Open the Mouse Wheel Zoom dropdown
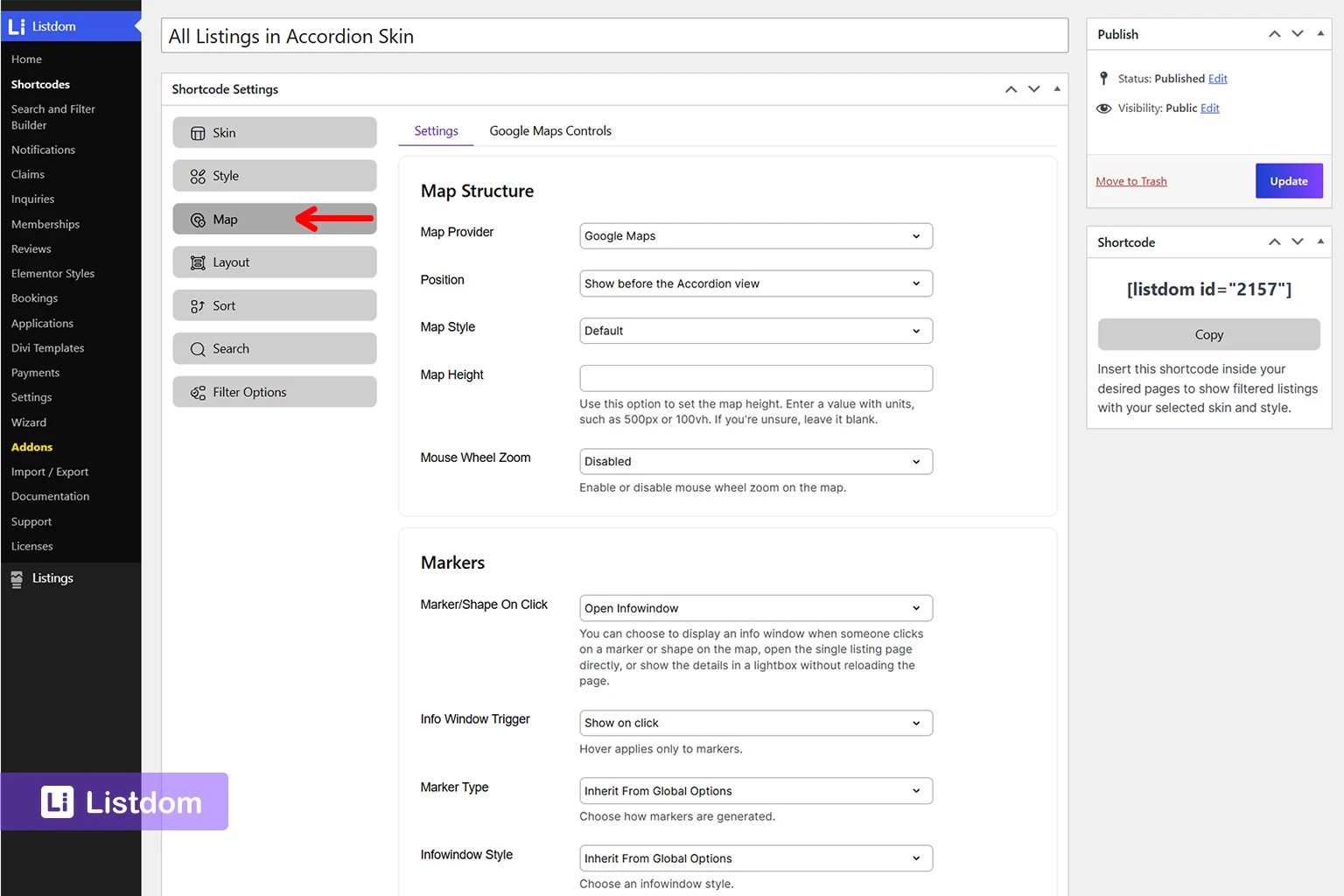The width and height of the screenshot is (1344, 896). pos(756,461)
